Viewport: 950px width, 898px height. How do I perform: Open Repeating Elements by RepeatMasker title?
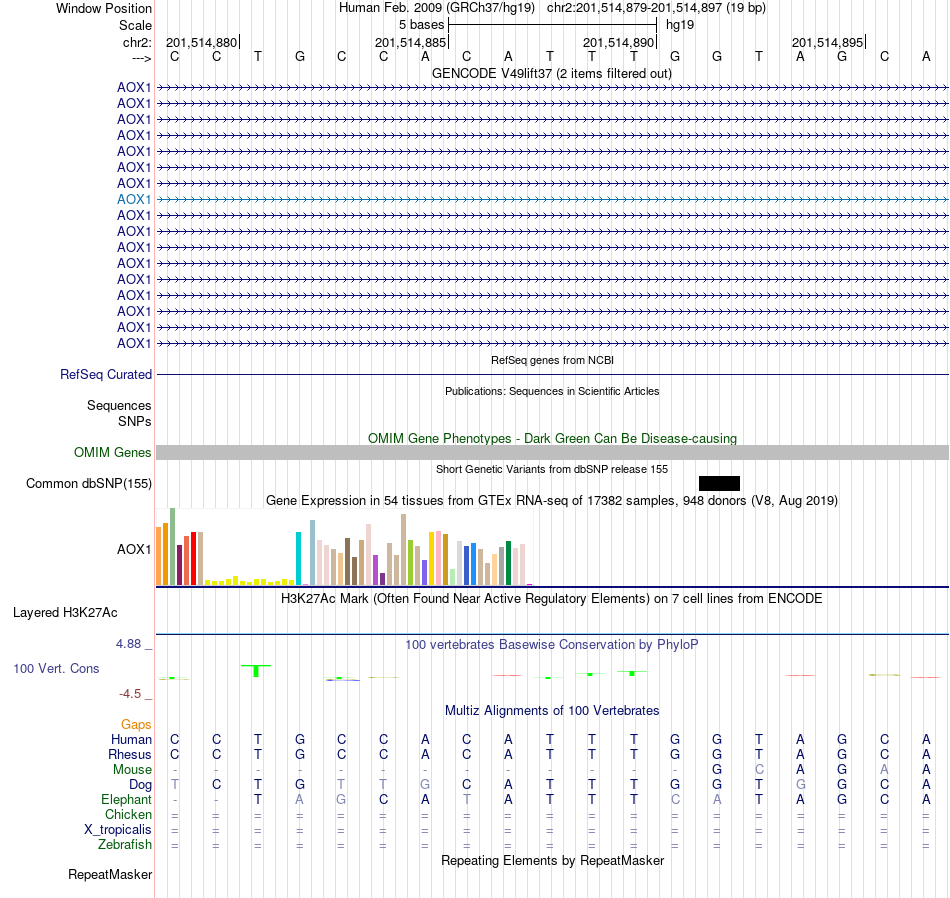[553, 860]
